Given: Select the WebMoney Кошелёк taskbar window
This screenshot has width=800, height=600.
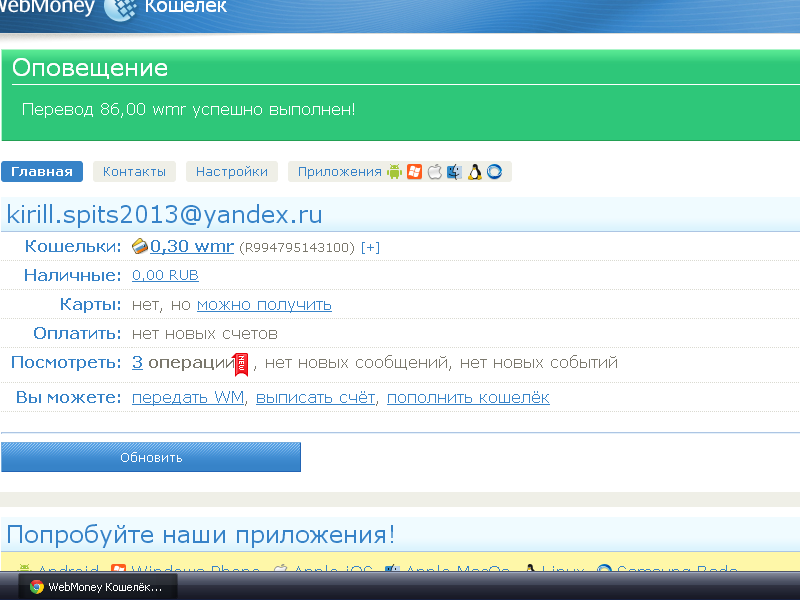Looking at the screenshot, I should click(x=98, y=587).
